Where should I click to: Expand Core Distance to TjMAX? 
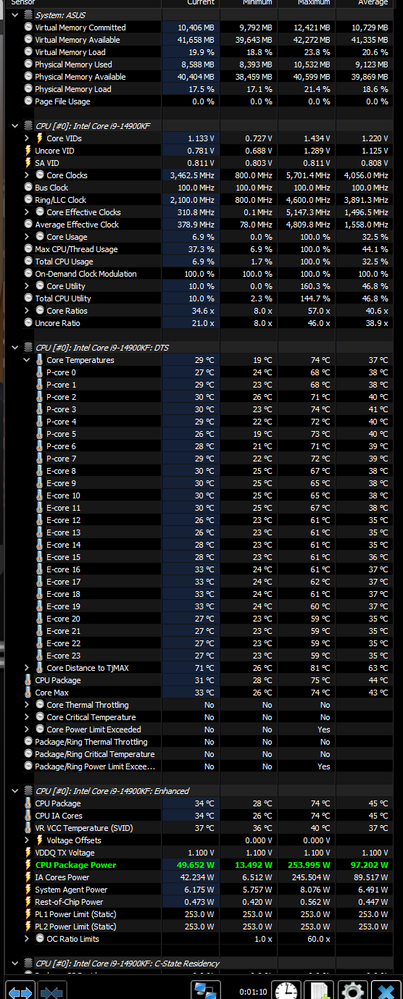pyautogui.click(x=27, y=668)
